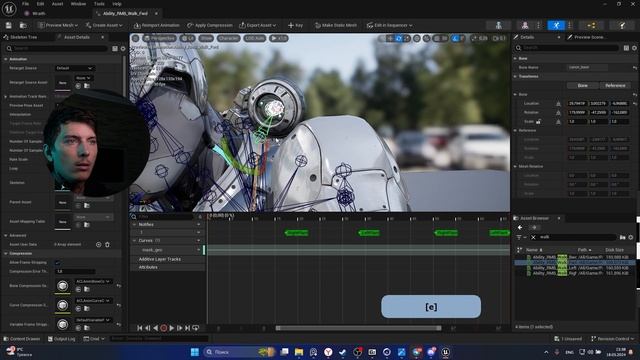
Task: Select the scale gizmo tool in viewport
Action: pyautogui.click(x=407, y=38)
